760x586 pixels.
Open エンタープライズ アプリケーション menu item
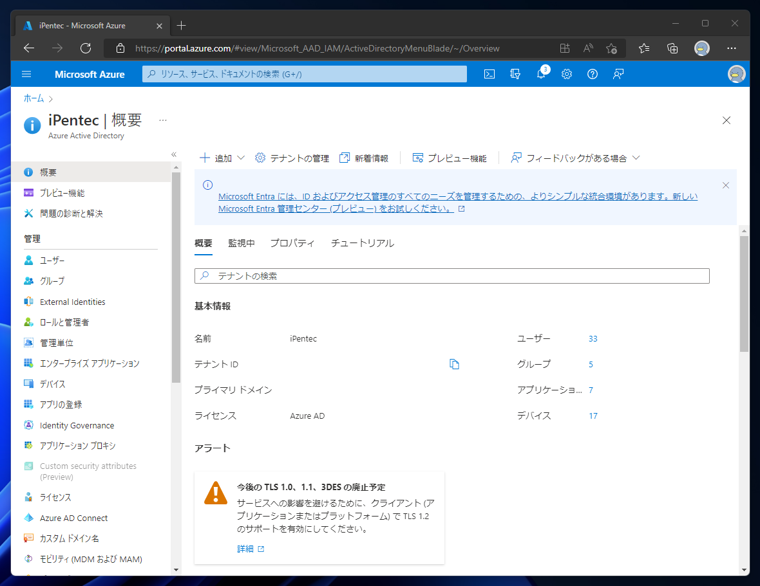91,363
